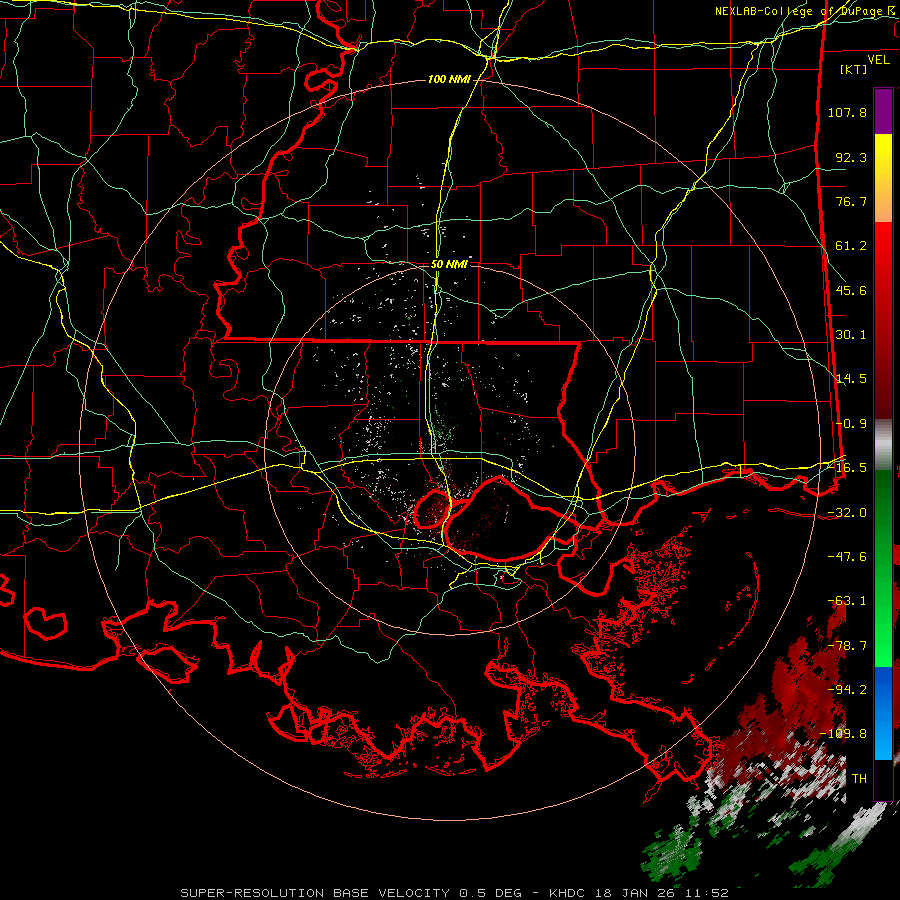Image resolution: width=900 pixels, height=900 pixels.
Task: Select the 107.8 legend value
Action: click(847, 112)
